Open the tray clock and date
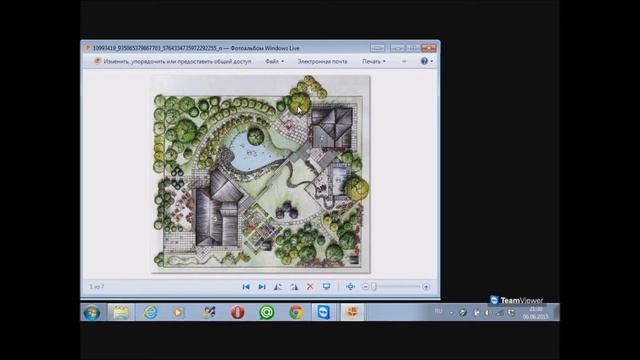 (536, 313)
